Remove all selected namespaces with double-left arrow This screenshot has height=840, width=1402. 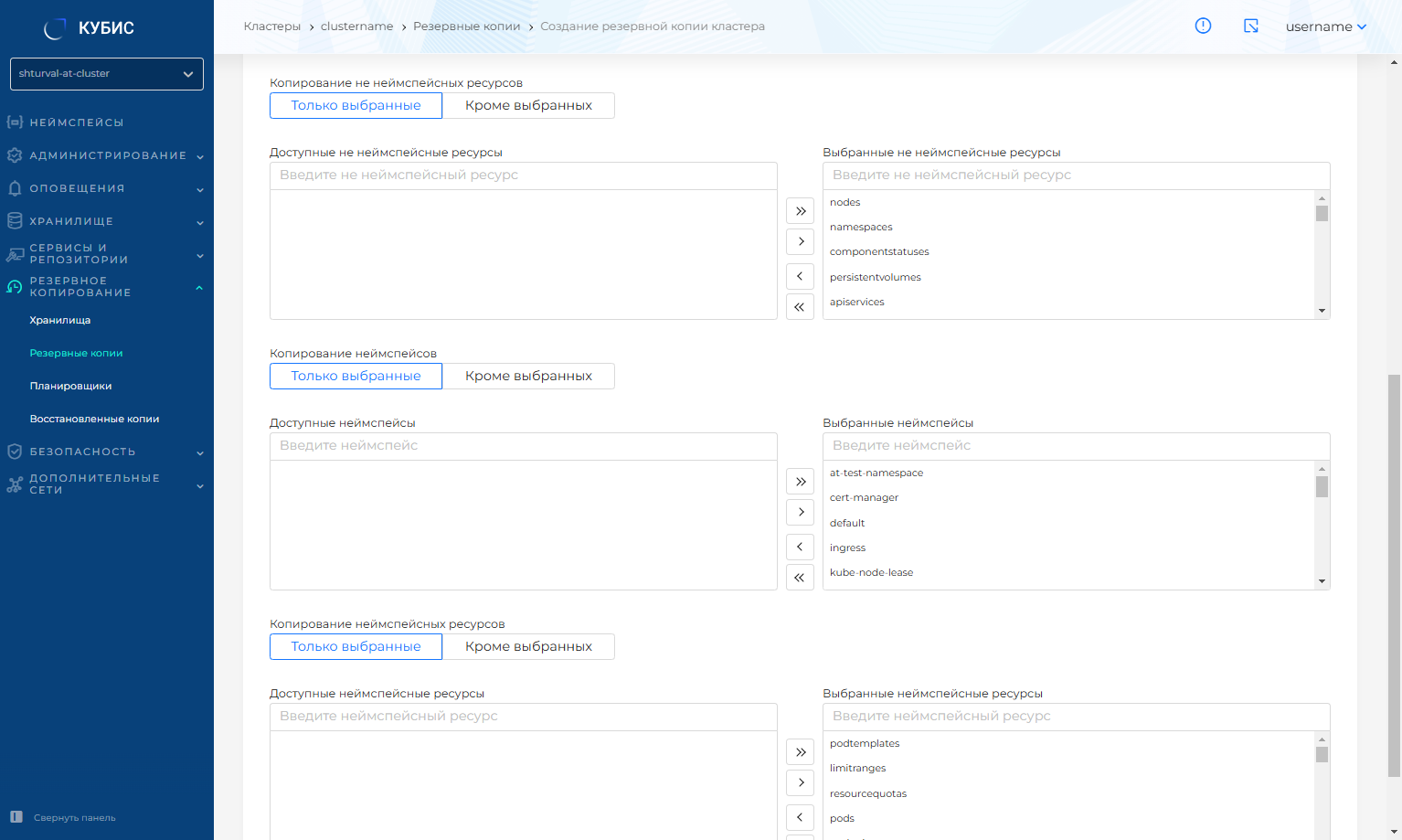click(x=800, y=578)
